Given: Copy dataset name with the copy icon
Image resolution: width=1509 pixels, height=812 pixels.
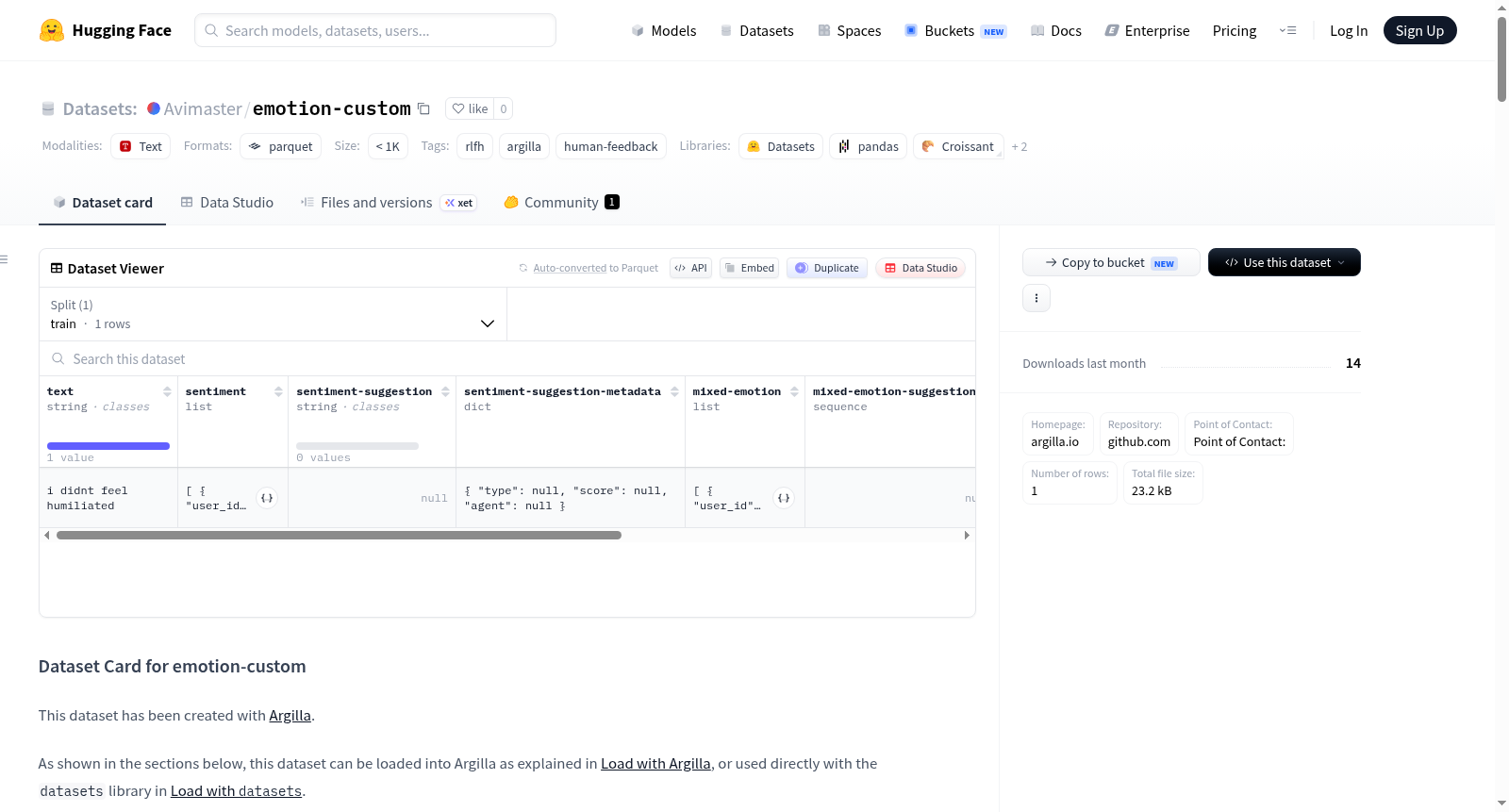Looking at the screenshot, I should tap(424, 109).
